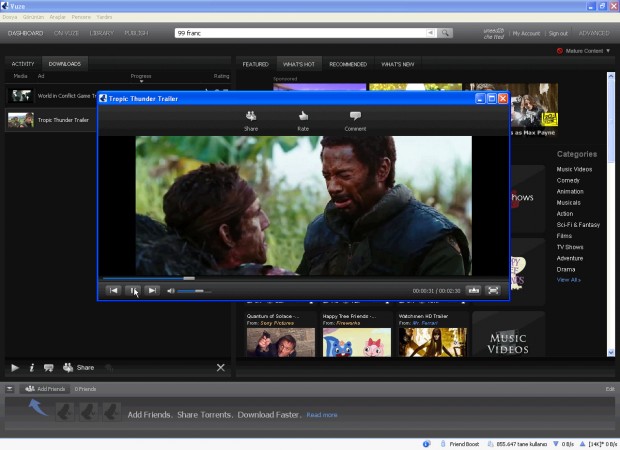Select the DOWNLOADS tab
This screenshot has height=450, width=620.
click(65, 64)
